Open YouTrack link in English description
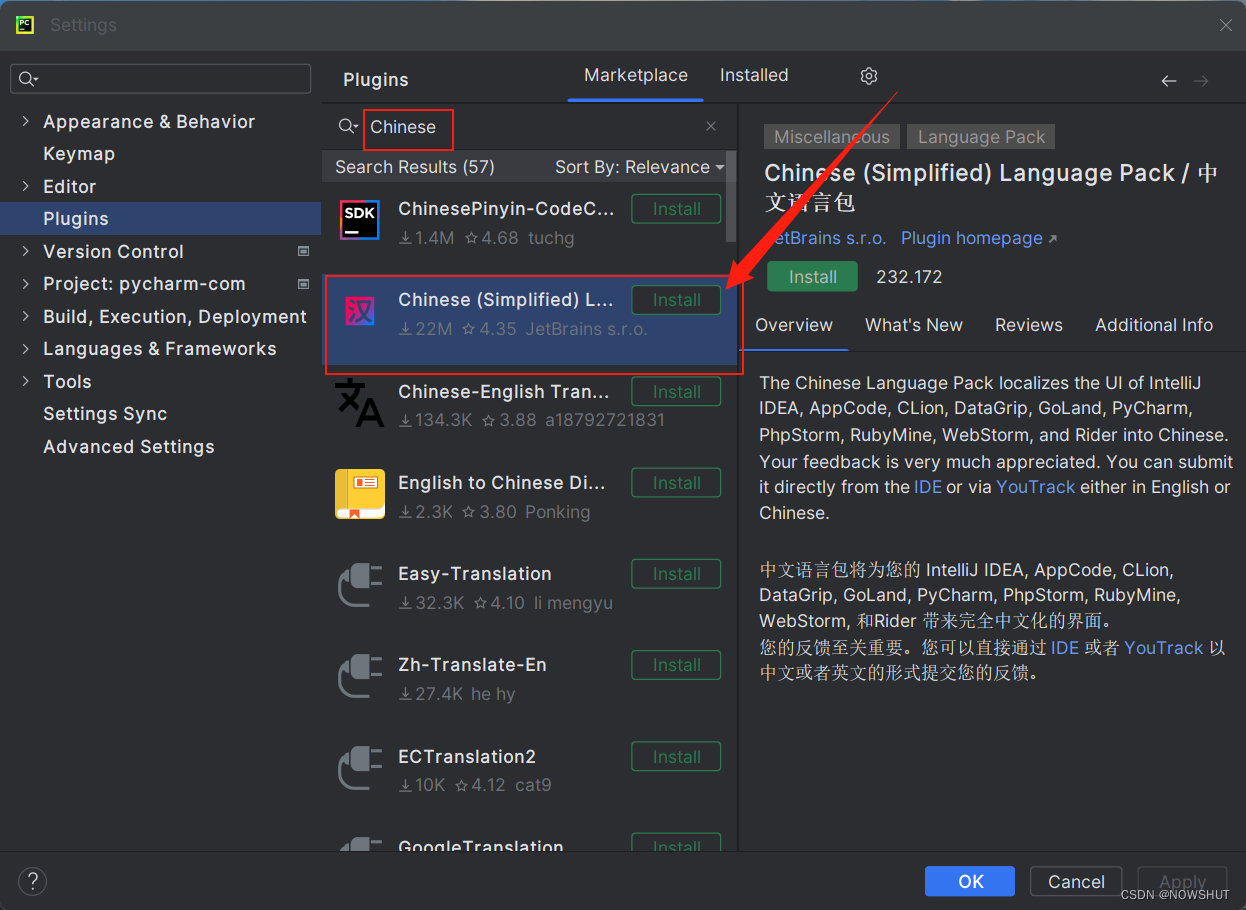The height and width of the screenshot is (910, 1246). [x=1035, y=487]
